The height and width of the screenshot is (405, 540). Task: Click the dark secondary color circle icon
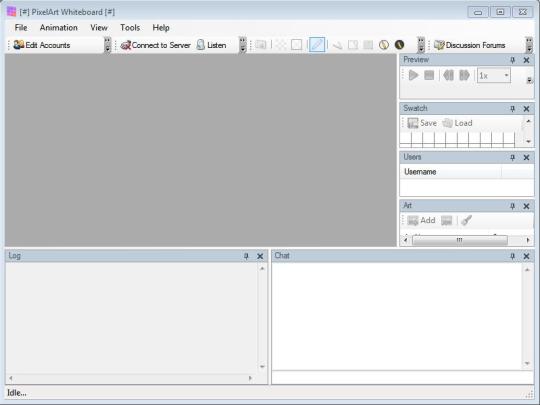[x=399, y=44]
